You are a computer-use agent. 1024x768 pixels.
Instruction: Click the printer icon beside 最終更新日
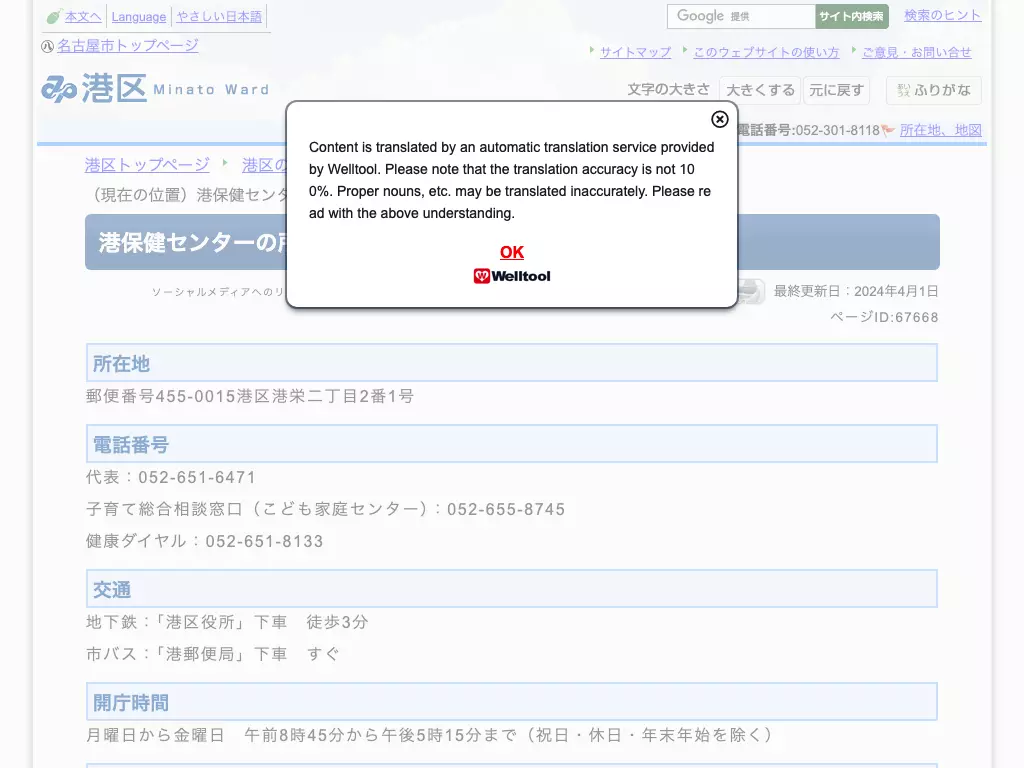click(x=751, y=291)
